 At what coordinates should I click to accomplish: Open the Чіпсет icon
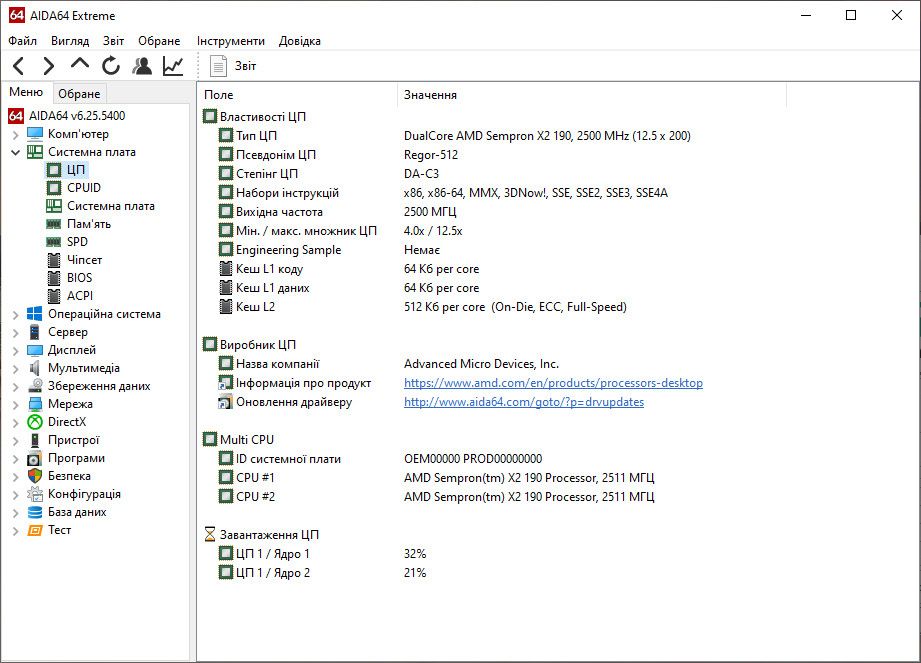click(x=53, y=260)
